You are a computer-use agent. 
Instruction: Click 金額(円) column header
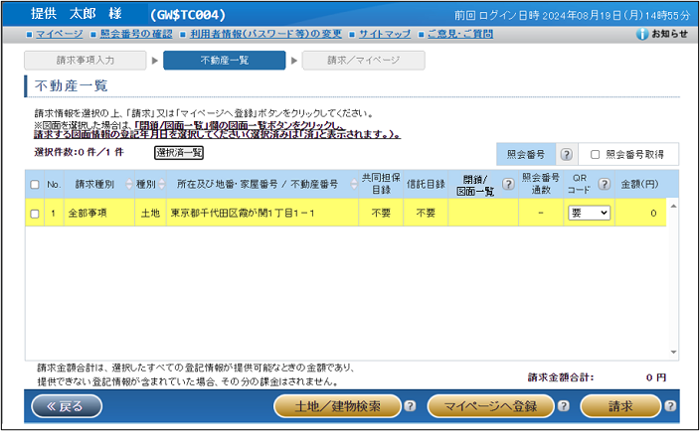coord(640,184)
